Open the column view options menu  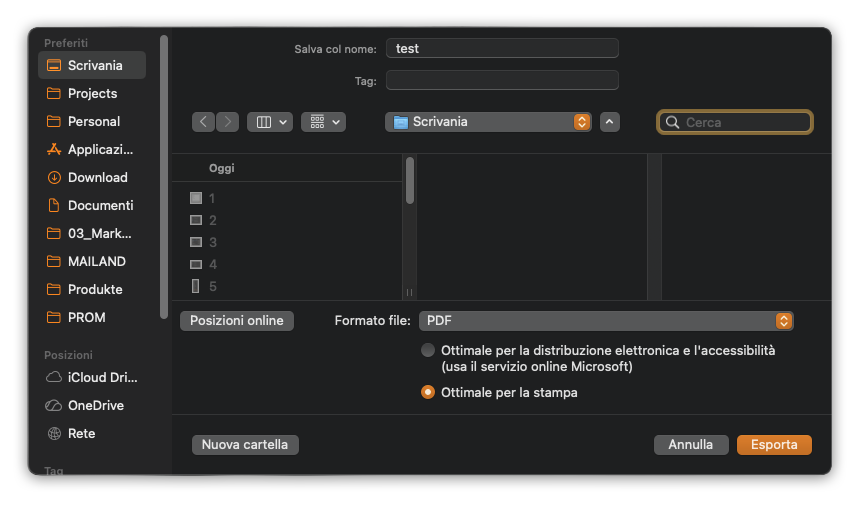[x=270, y=122]
